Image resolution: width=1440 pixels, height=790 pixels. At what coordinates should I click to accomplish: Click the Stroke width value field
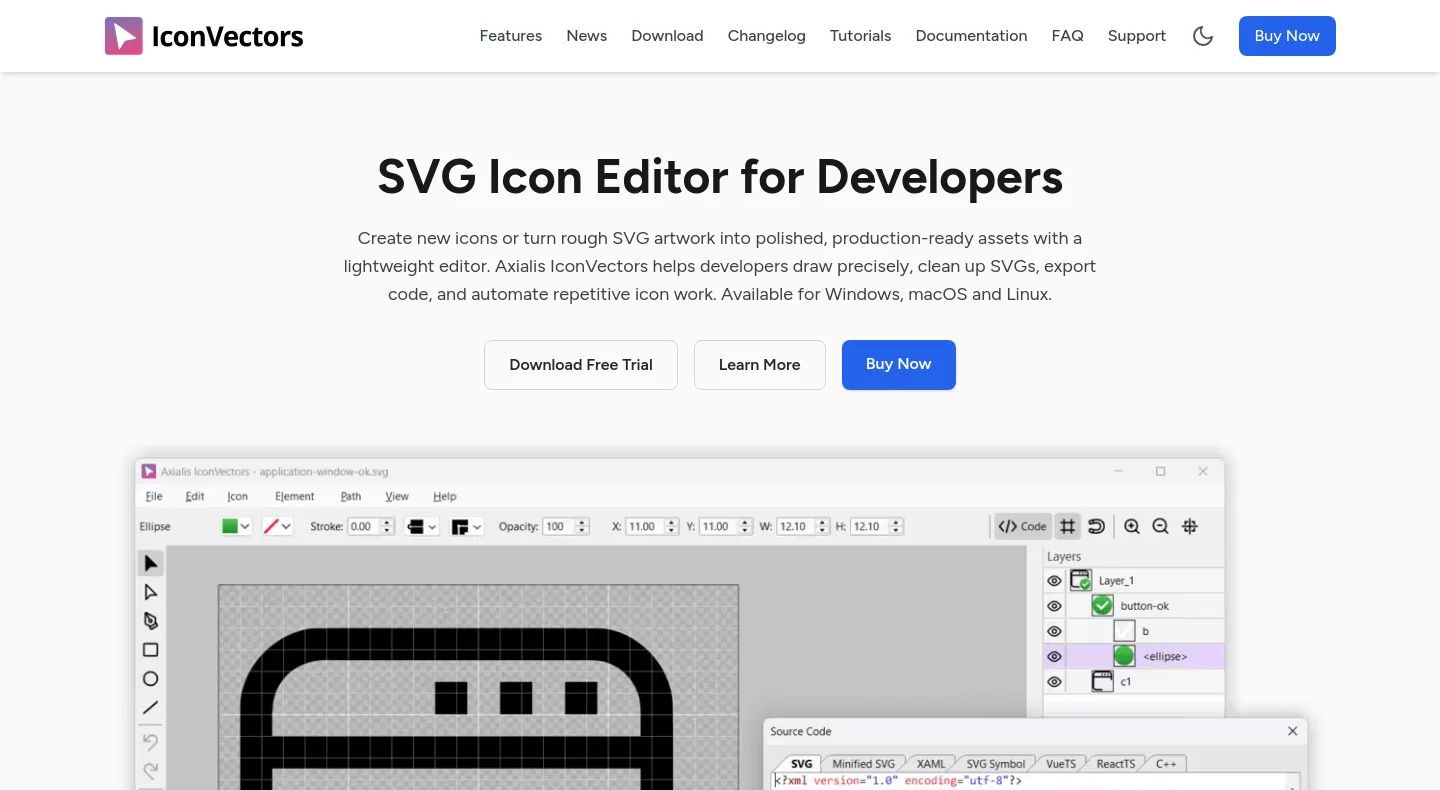tap(362, 527)
